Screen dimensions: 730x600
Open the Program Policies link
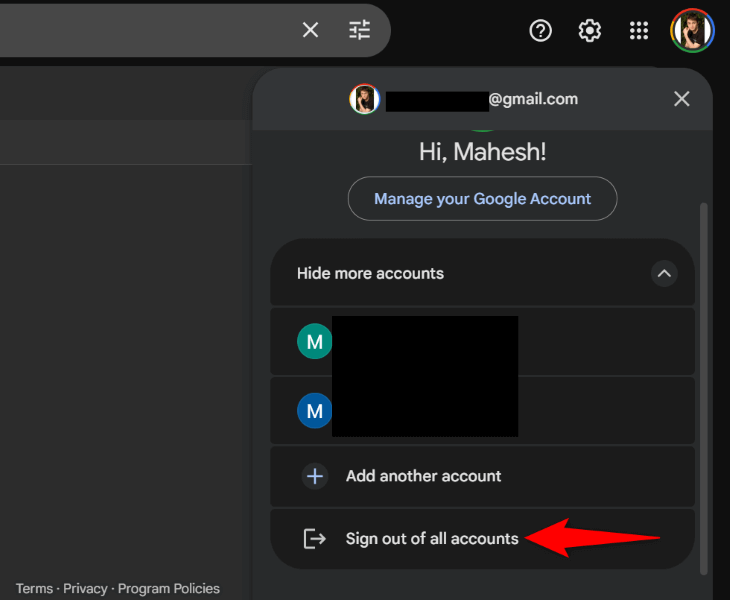(169, 589)
